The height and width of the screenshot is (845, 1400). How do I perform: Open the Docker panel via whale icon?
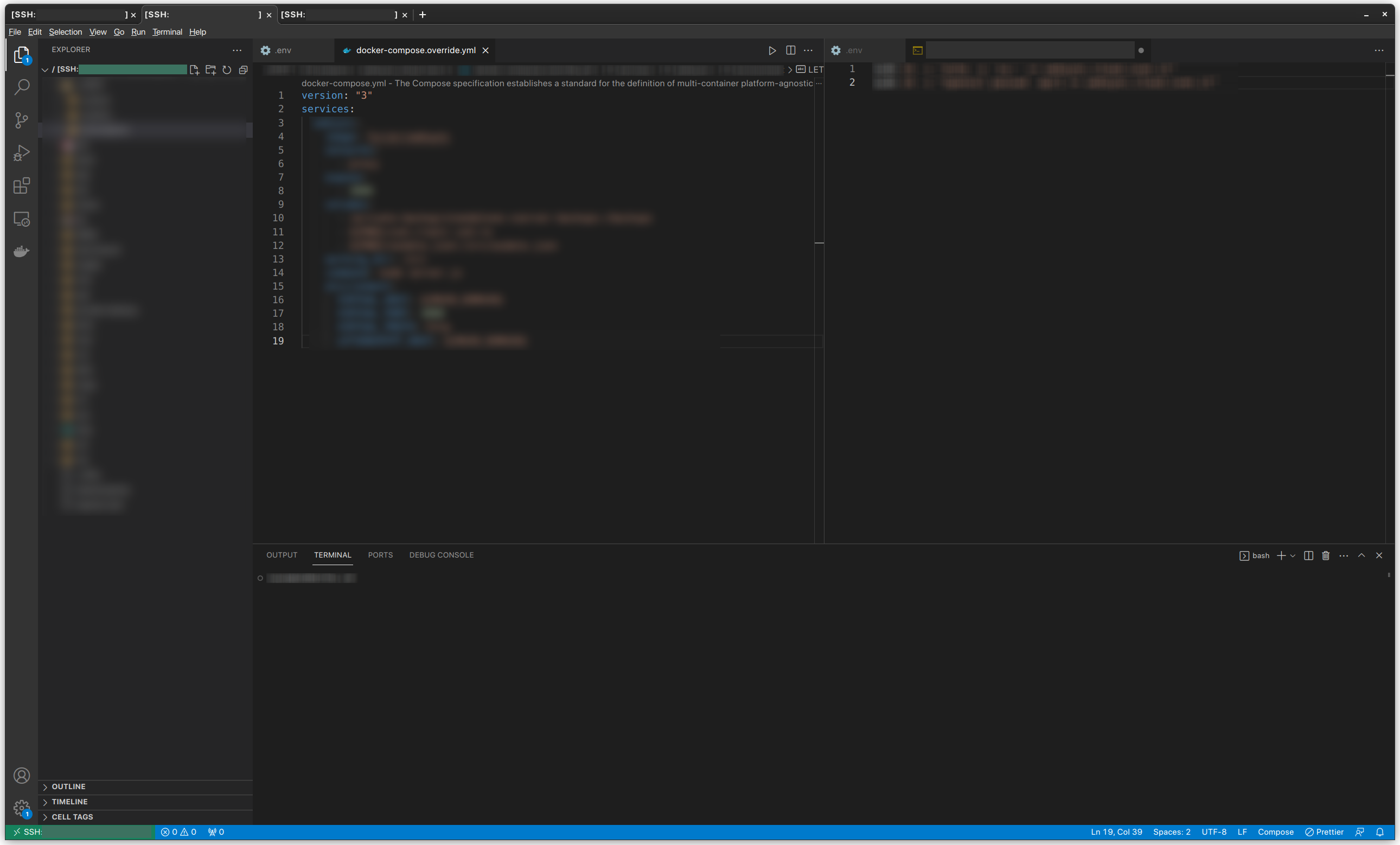click(21, 251)
